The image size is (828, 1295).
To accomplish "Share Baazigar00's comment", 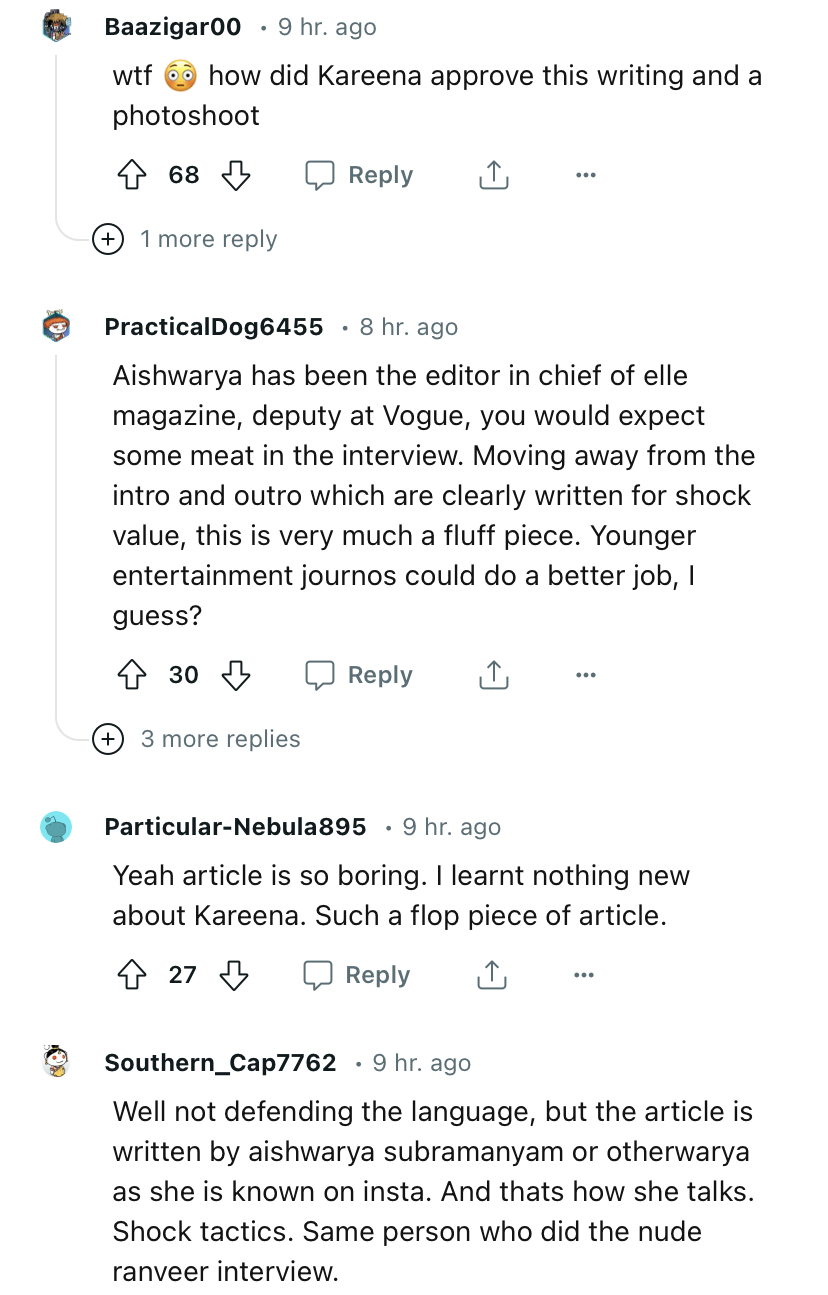I will [x=493, y=176].
